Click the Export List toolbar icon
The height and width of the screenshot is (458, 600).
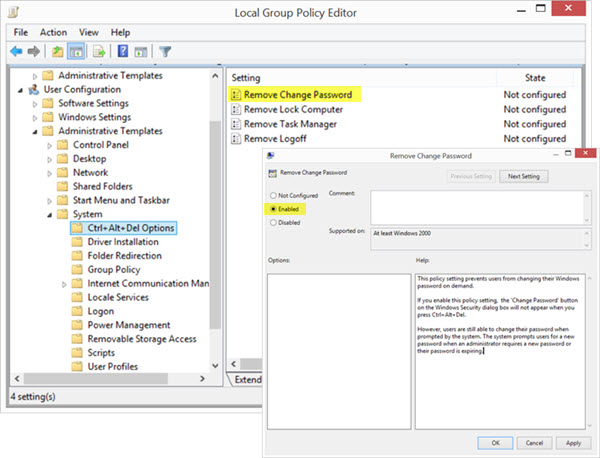point(99,51)
